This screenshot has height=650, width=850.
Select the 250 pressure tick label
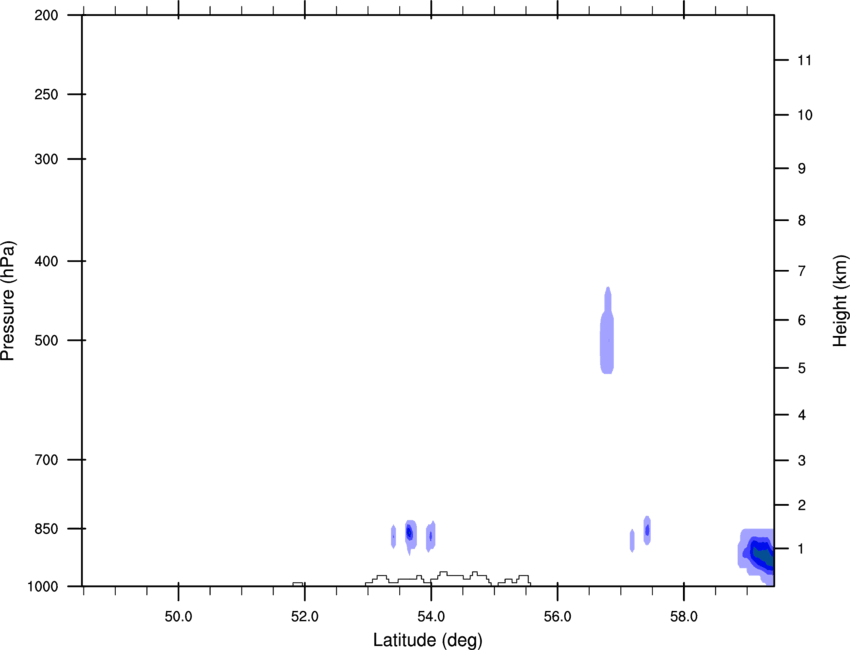click(47, 94)
